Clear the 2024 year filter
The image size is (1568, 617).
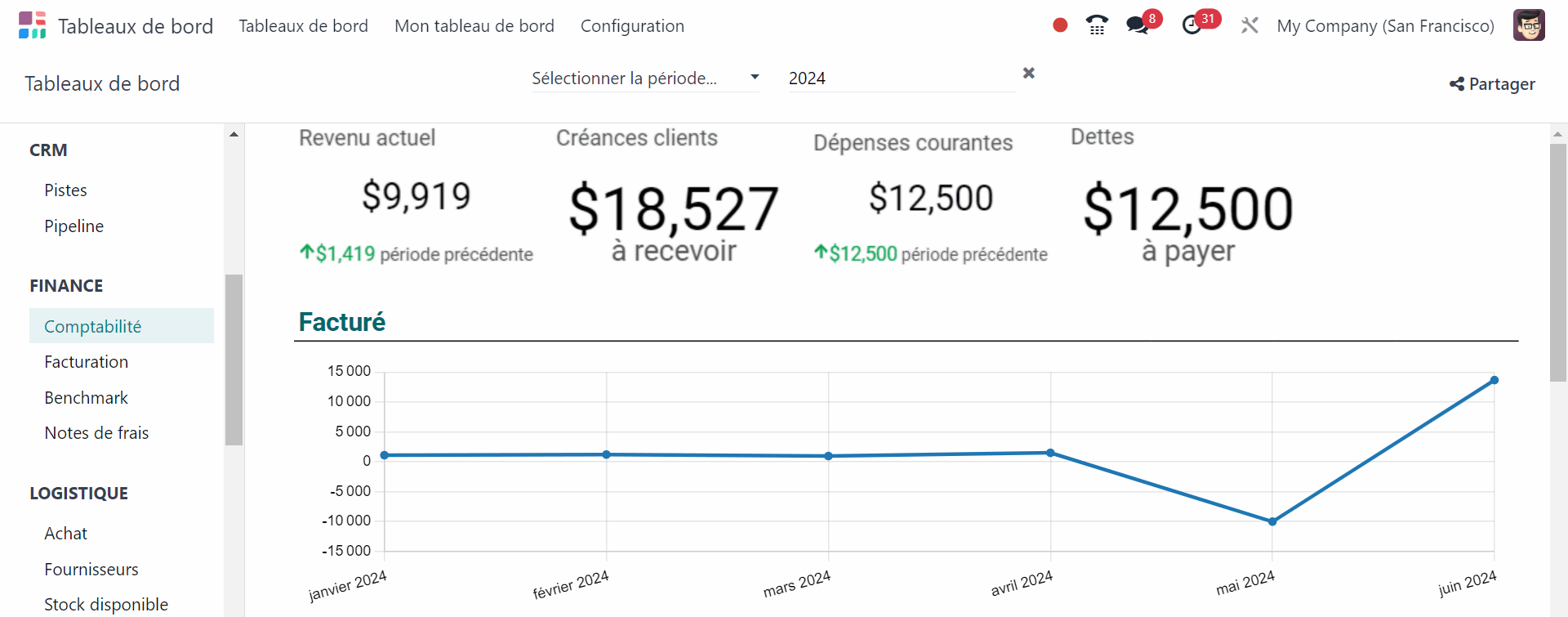pyautogui.click(x=1029, y=74)
